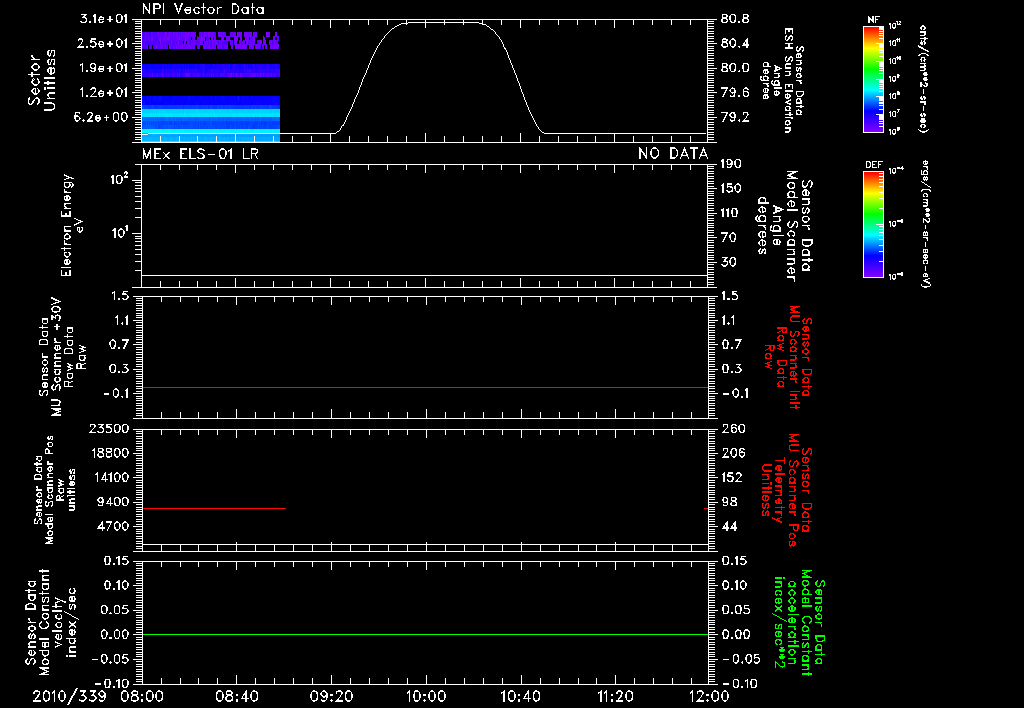This screenshot has width=1024, height=708.
Task: Click the "150" scanner angle axis value
Action: pyautogui.click(x=731, y=188)
